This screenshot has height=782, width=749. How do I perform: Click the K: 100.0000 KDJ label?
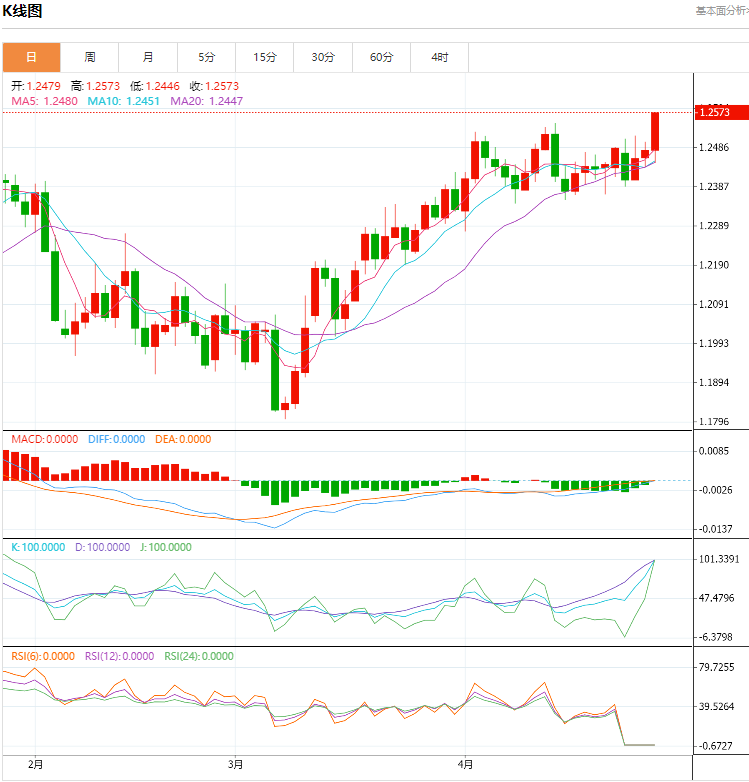38,547
